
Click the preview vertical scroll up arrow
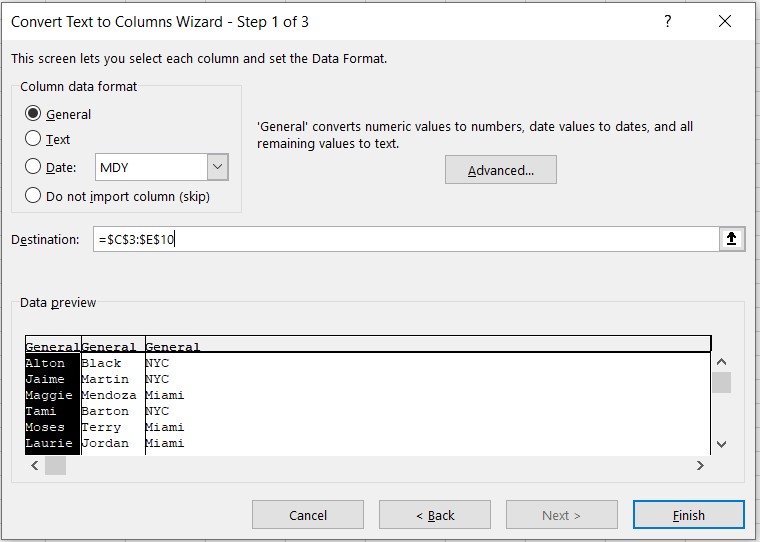[721, 362]
